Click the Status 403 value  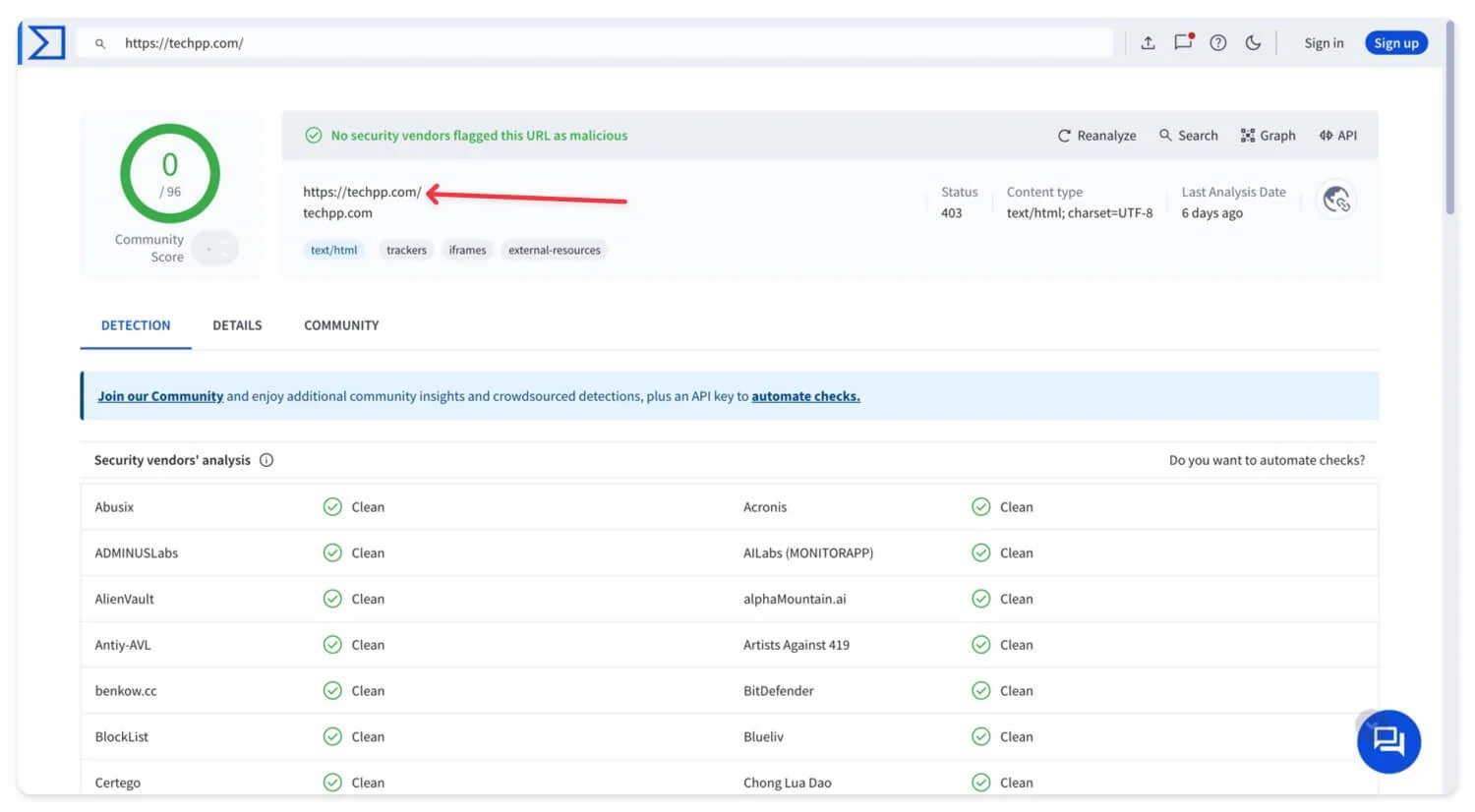pos(951,213)
